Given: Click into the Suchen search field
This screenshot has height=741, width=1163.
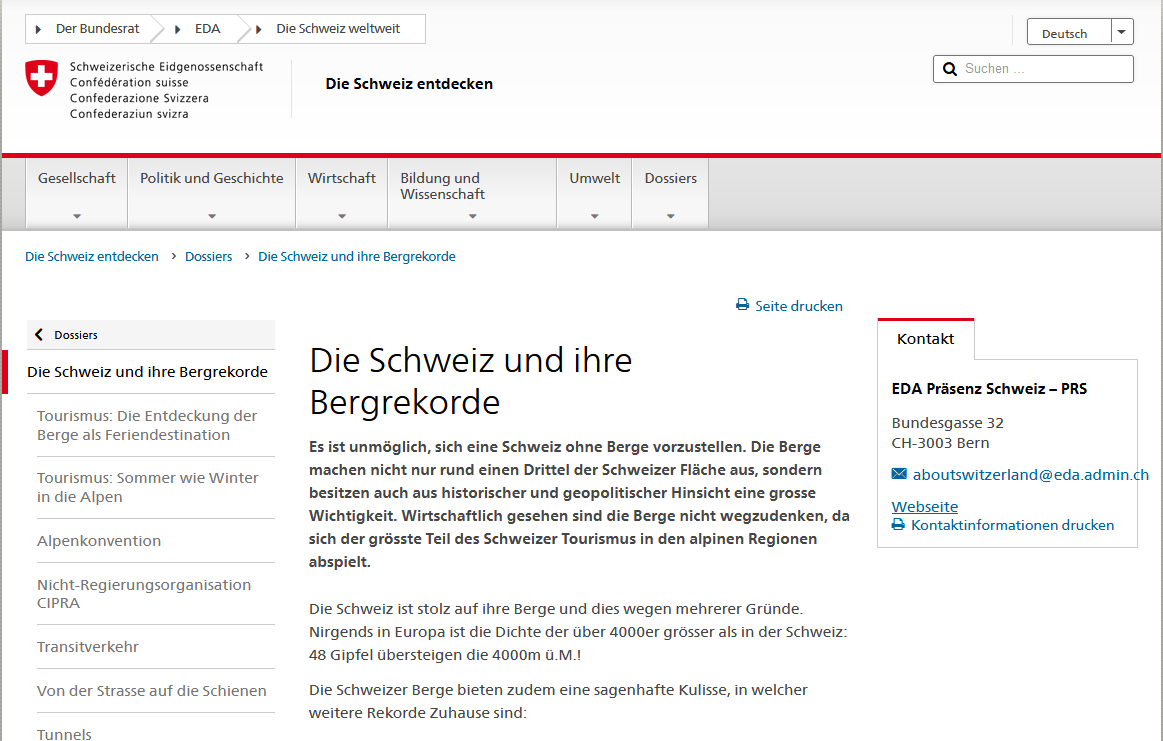Looking at the screenshot, I should coord(1043,69).
